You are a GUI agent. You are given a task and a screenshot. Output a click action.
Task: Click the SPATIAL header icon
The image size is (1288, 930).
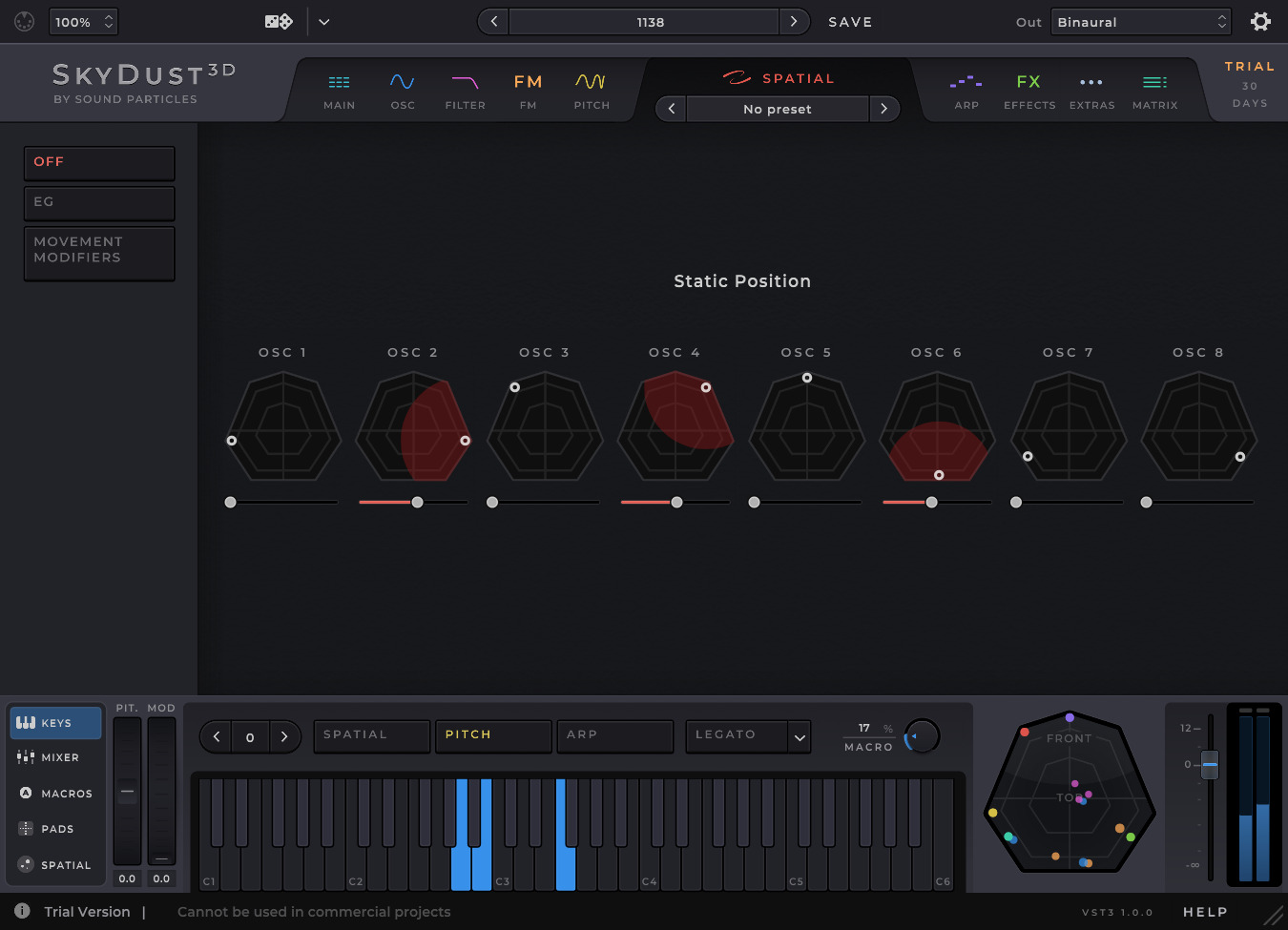pos(737,77)
